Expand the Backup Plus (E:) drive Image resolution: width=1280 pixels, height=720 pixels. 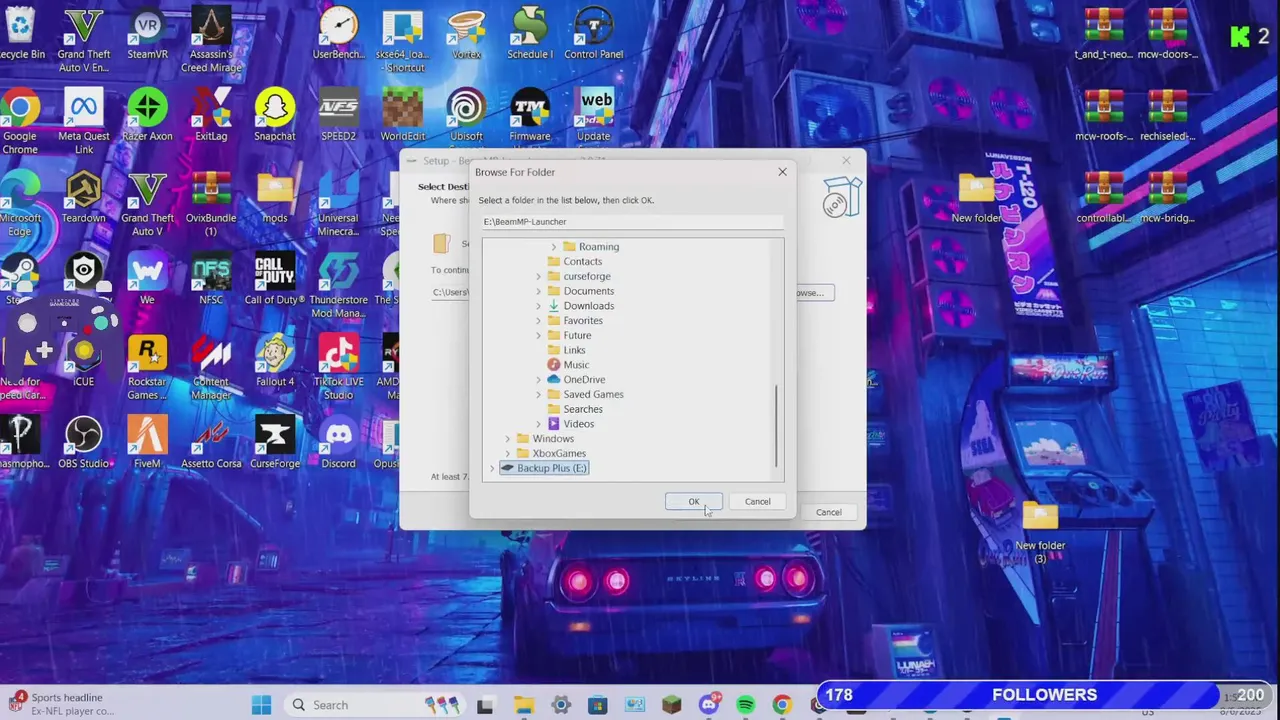tap(492, 468)
